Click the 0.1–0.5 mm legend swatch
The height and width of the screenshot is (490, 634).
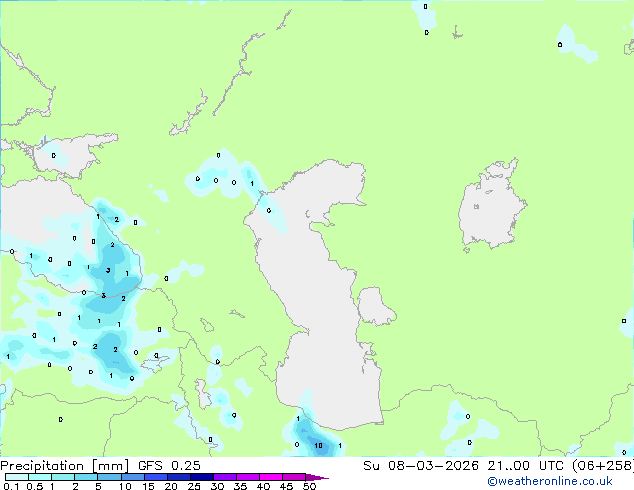click(17, 477)
